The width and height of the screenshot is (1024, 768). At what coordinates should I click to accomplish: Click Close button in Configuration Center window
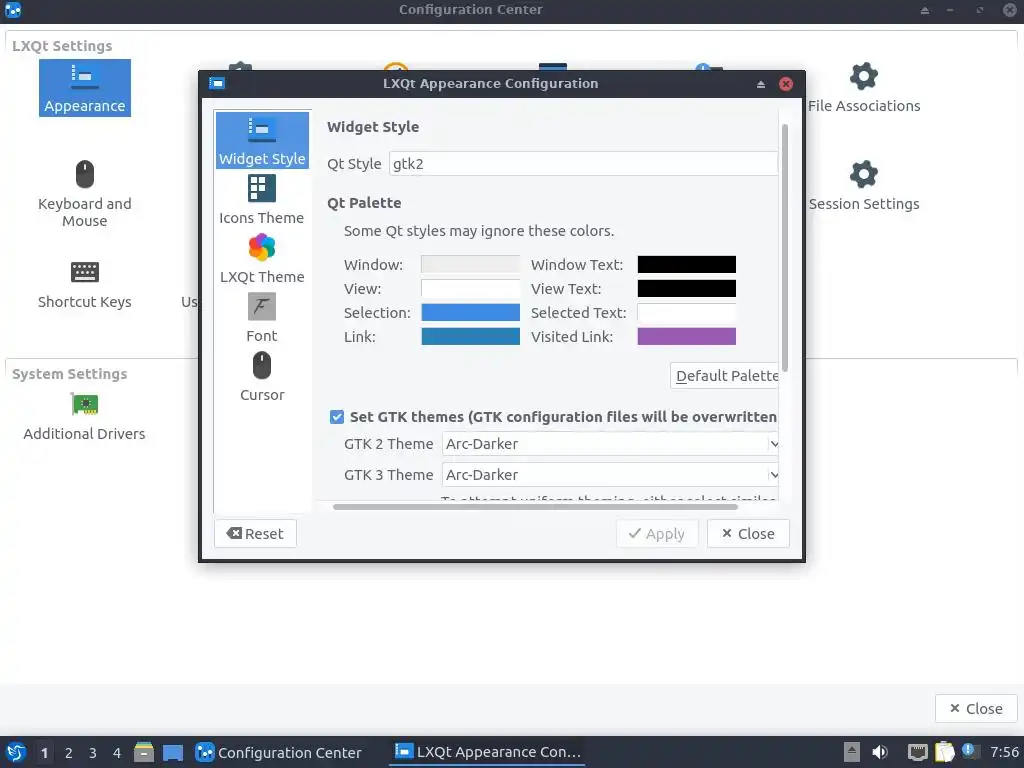[x=976, y=709]
